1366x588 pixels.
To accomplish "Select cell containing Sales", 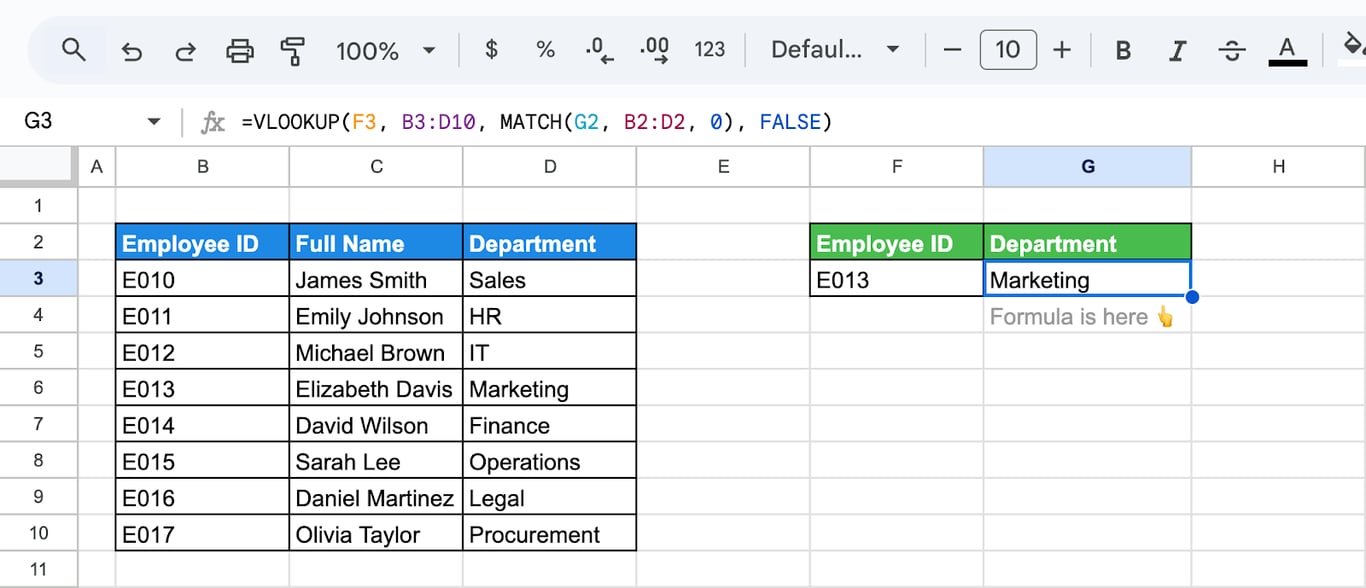I will (x=550, y=279).
